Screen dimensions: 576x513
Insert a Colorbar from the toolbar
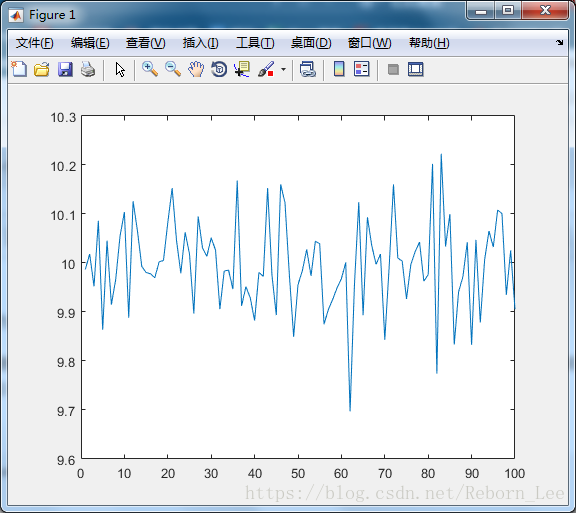pyautogui.click(x=339, y=69)
